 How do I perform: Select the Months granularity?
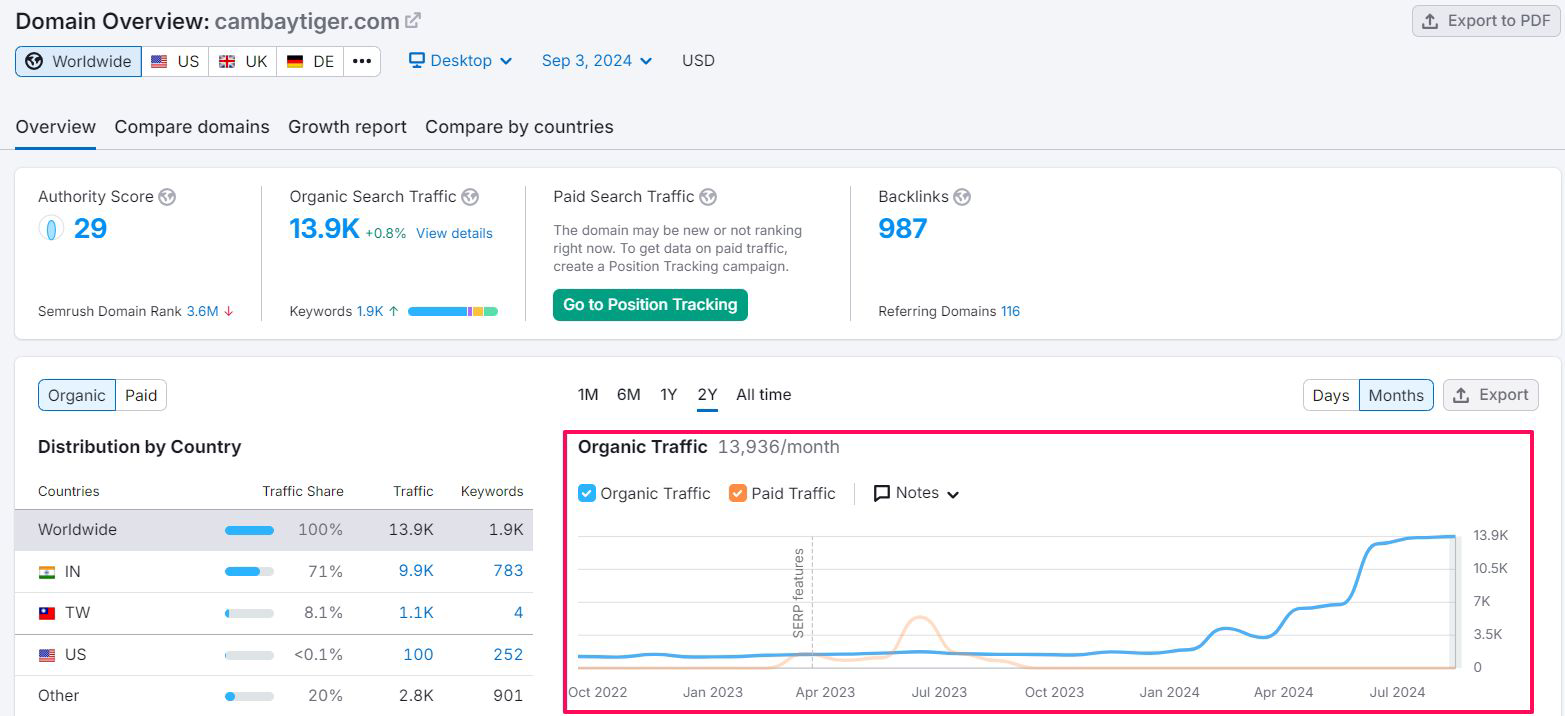(x=1396, y=395)
